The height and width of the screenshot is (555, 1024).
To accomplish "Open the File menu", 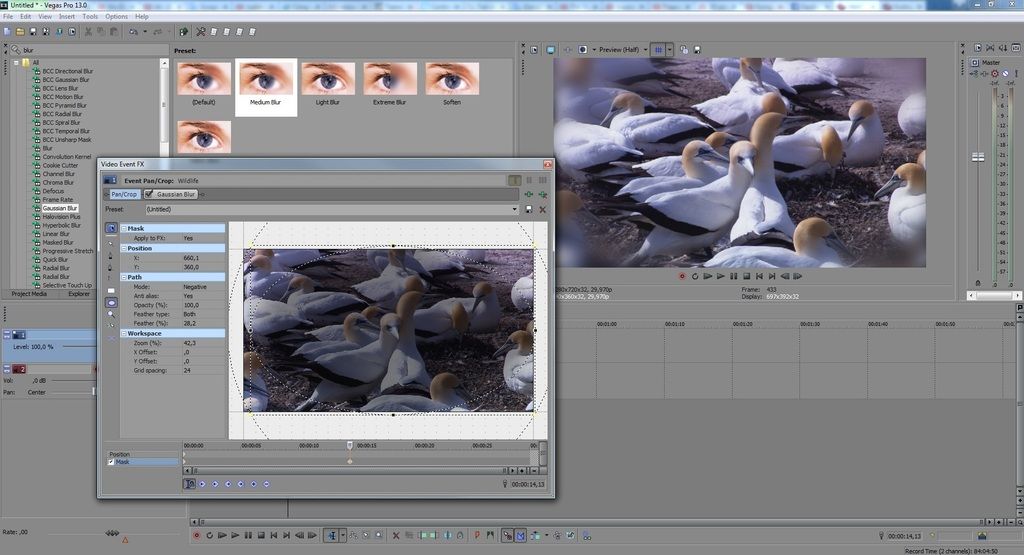I will pos(8,16).
